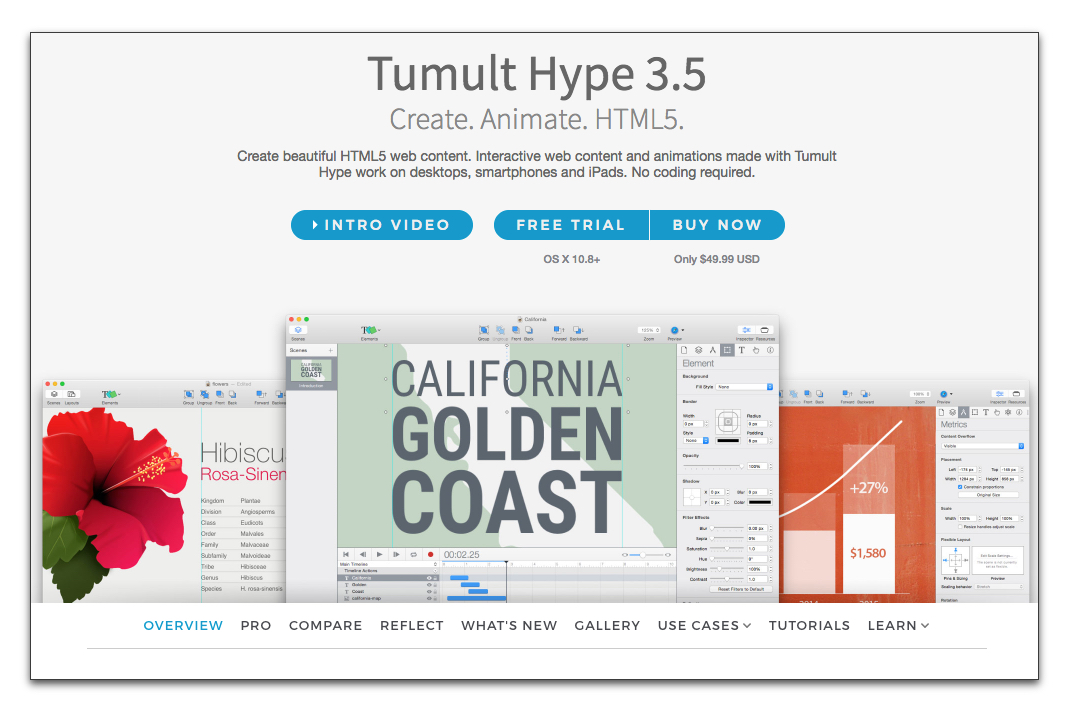Viewport: 1070px width, 712px height.
Task: Select the Introduction scene thumbnail
Action: pos(311,371)
